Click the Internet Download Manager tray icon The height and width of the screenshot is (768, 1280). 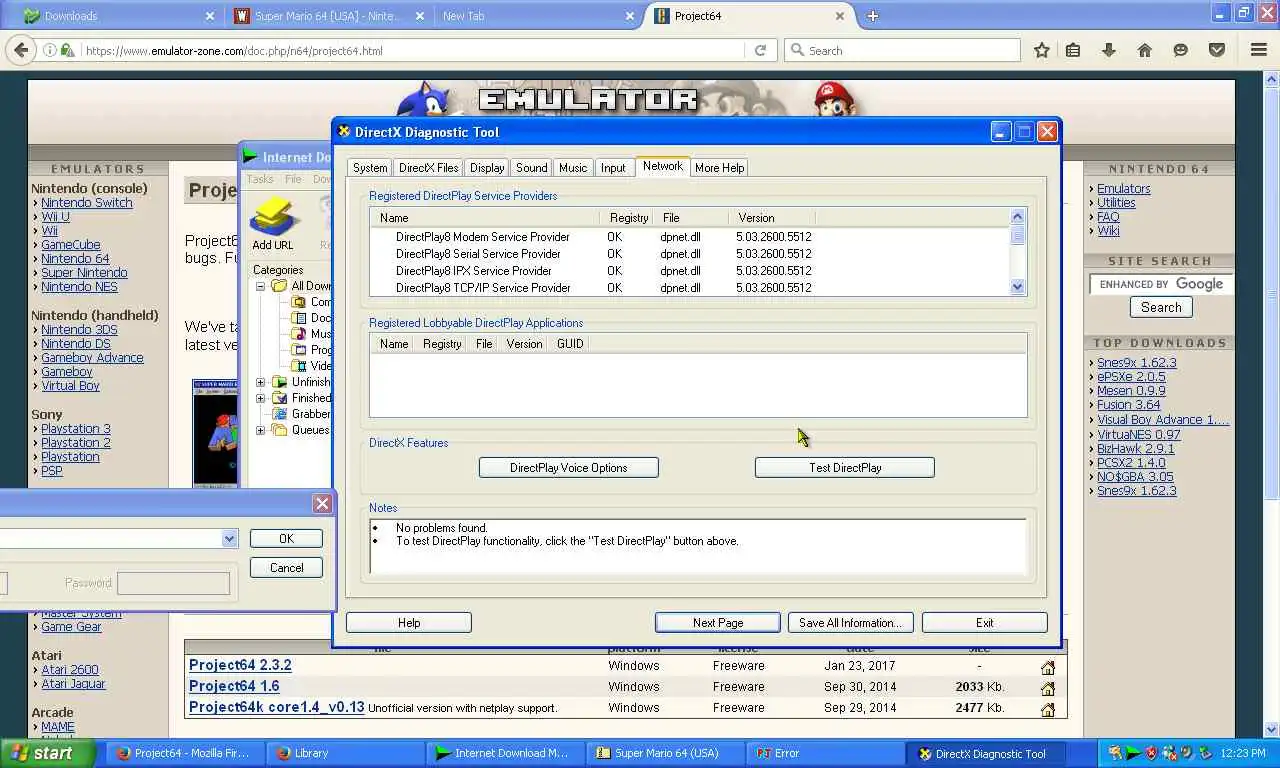[x=1133, y=753]
